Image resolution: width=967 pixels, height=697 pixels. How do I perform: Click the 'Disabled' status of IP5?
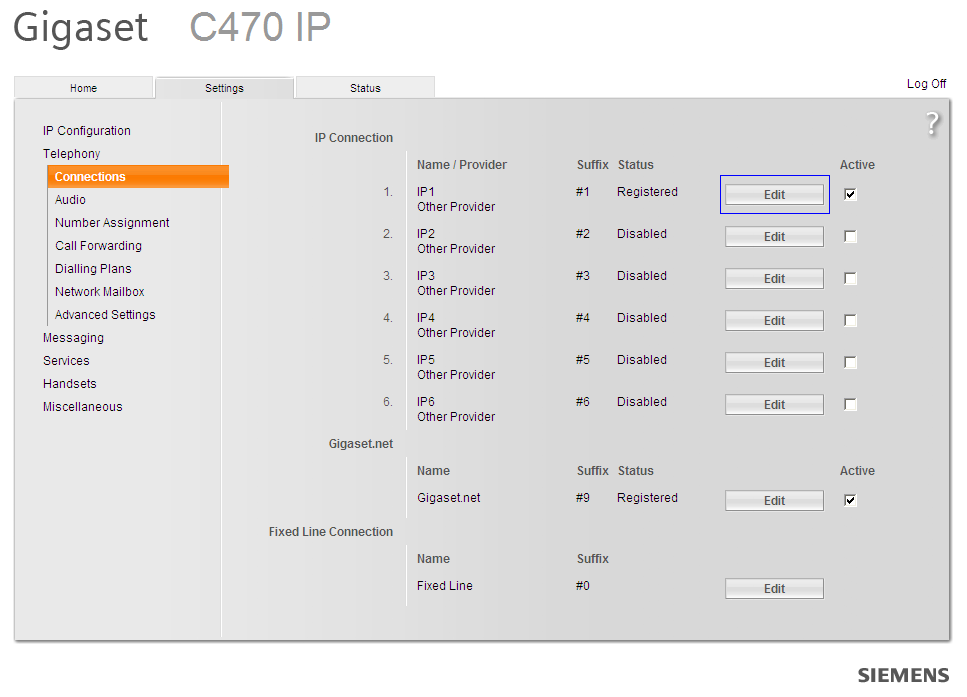pos(642,360)
